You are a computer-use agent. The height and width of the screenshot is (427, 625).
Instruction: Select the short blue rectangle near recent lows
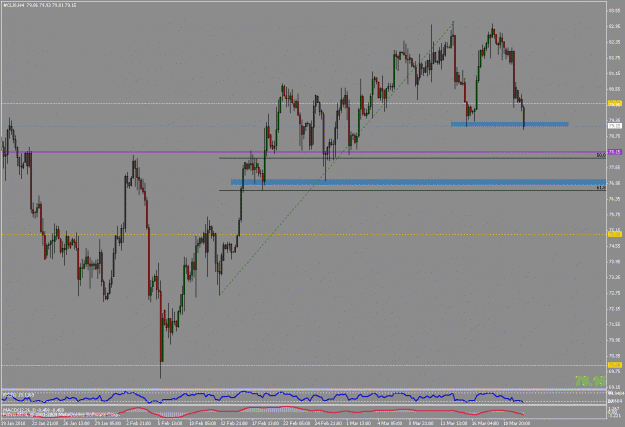(x=509, y=124)
